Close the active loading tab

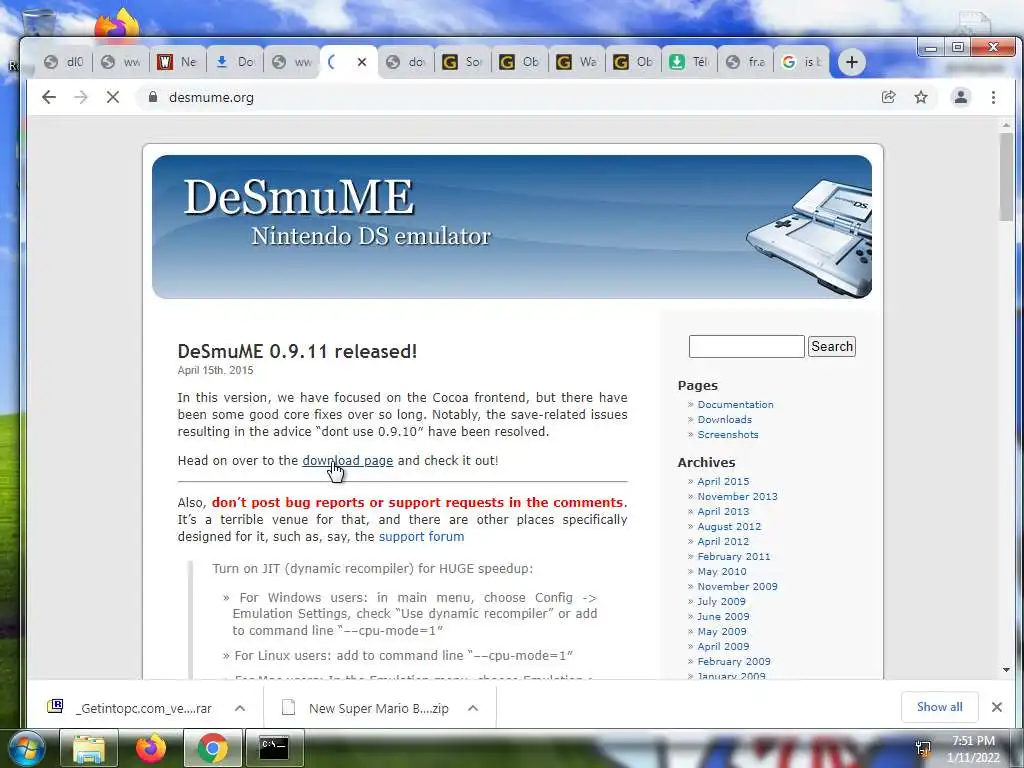(x=362, y=62)
